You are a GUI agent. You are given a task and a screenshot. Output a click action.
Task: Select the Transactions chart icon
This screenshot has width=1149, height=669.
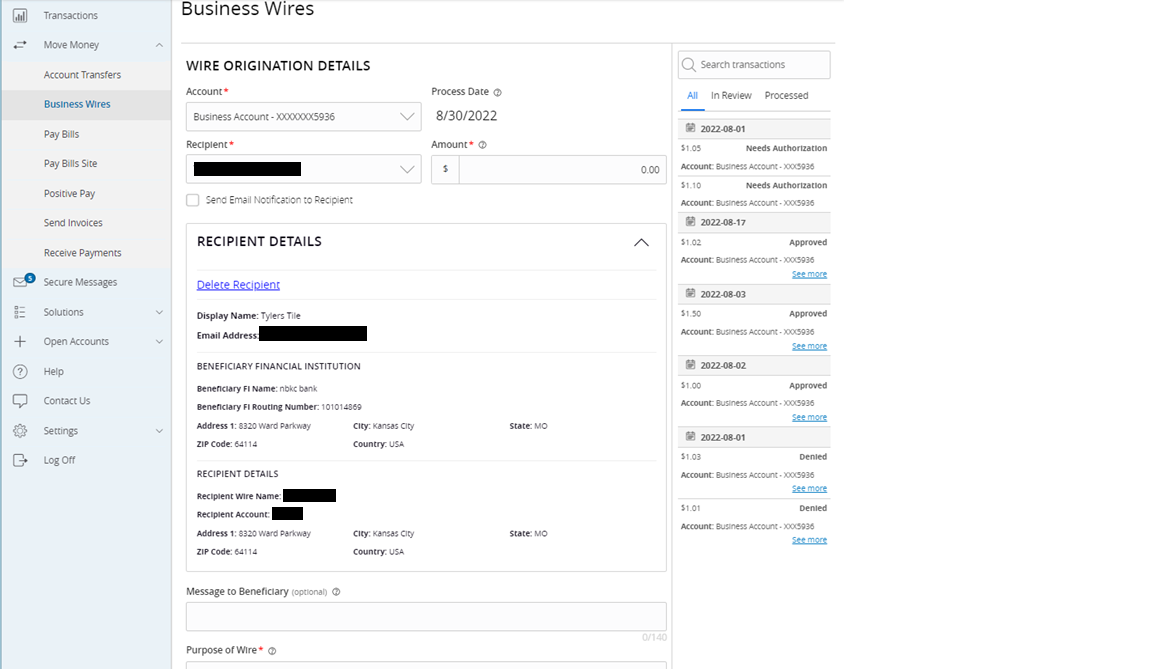pyautogui.click(x=20, y=14)
